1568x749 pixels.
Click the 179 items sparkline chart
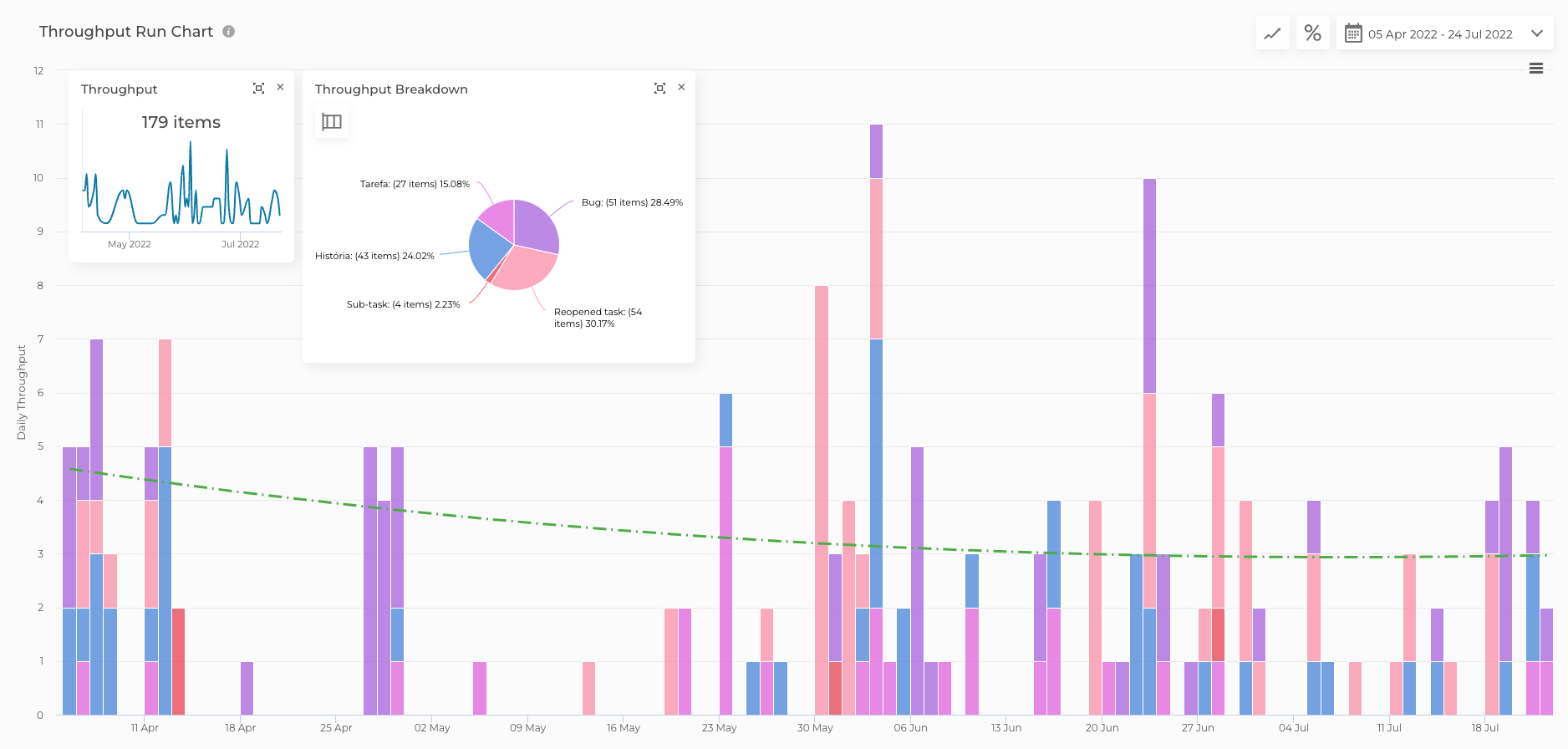181,188
